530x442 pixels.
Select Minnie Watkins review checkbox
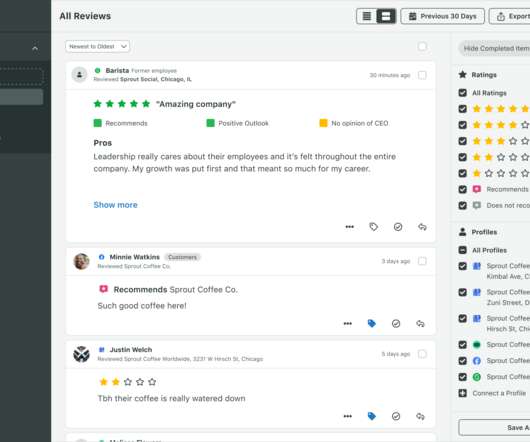point(422,261)
